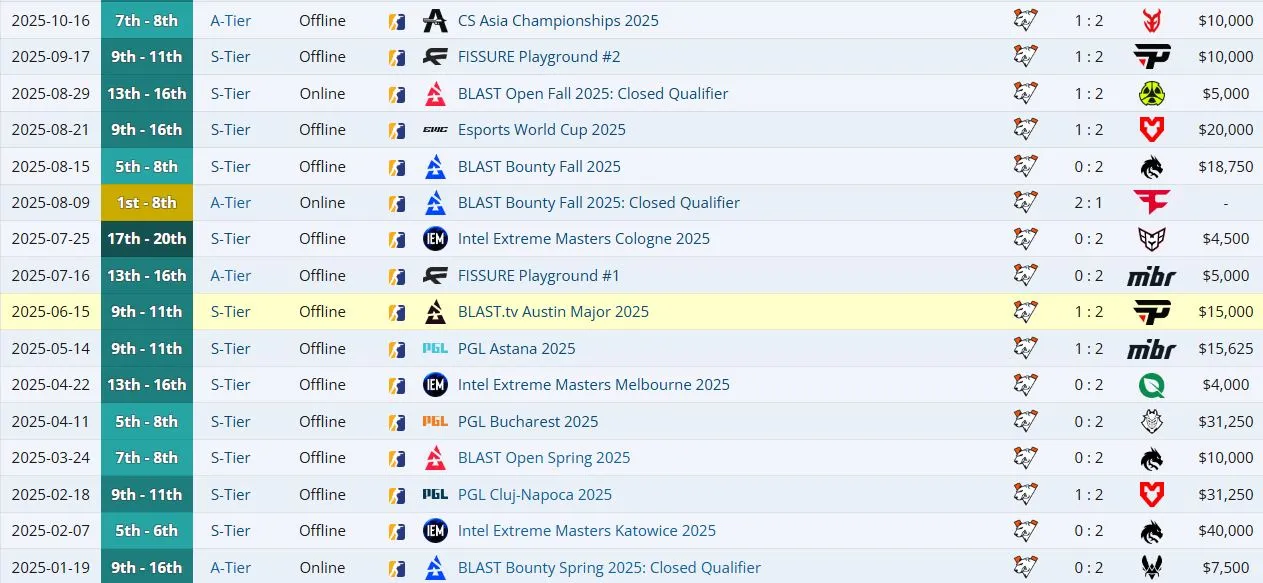Click the Virtus.pro team logo in BLAST Open Spring row
The height and width of the screenshot is (583, 1263).
[1026, 458]
